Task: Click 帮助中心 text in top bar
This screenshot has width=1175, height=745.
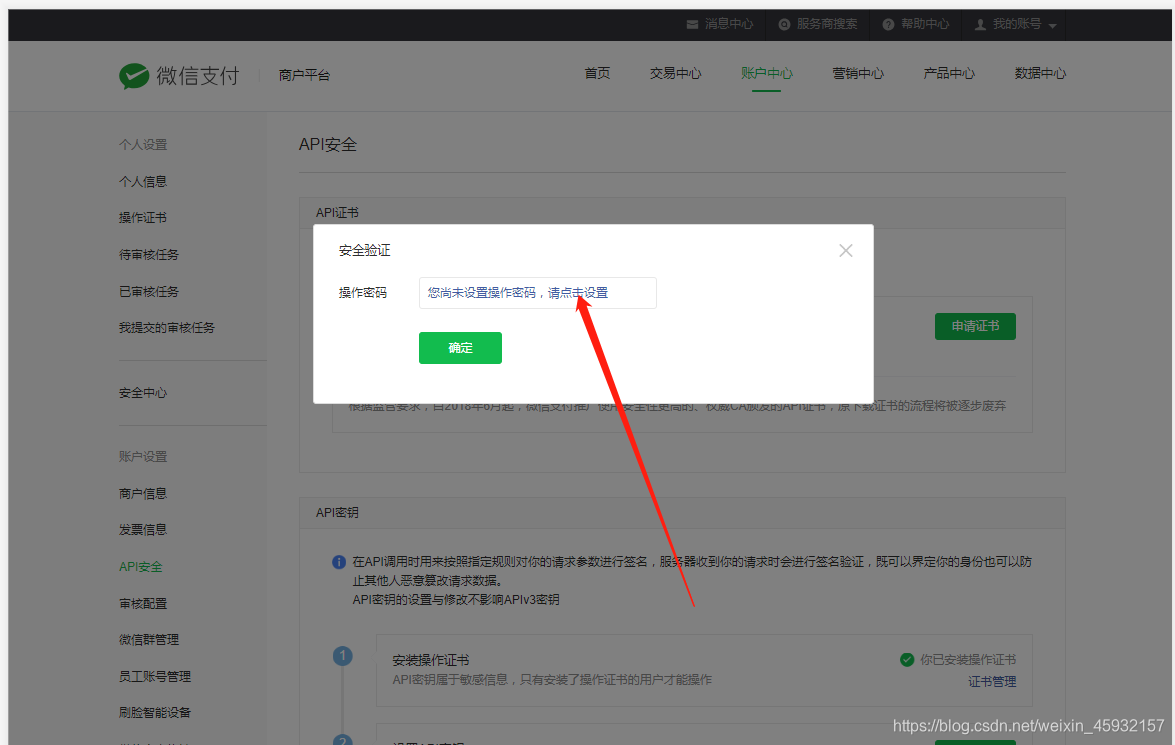Action: 925,24
